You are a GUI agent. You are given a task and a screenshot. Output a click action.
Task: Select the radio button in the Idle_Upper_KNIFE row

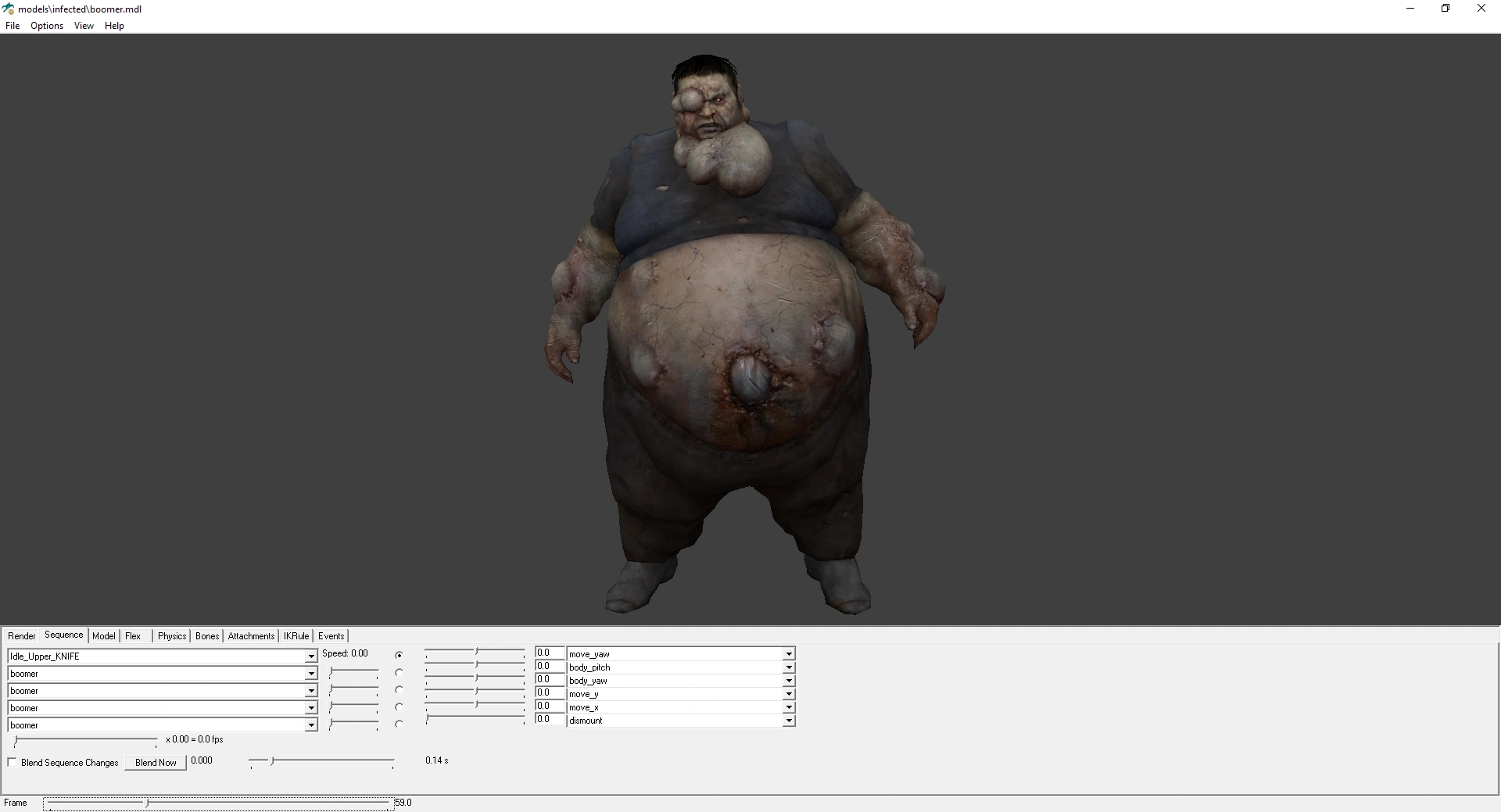click(x=399, y=655)
